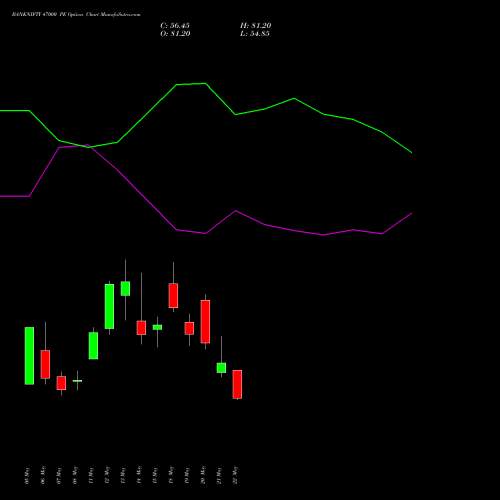Click the green candlestick for 05 May
The image size is (500, 500).
(x=29, y=356)
